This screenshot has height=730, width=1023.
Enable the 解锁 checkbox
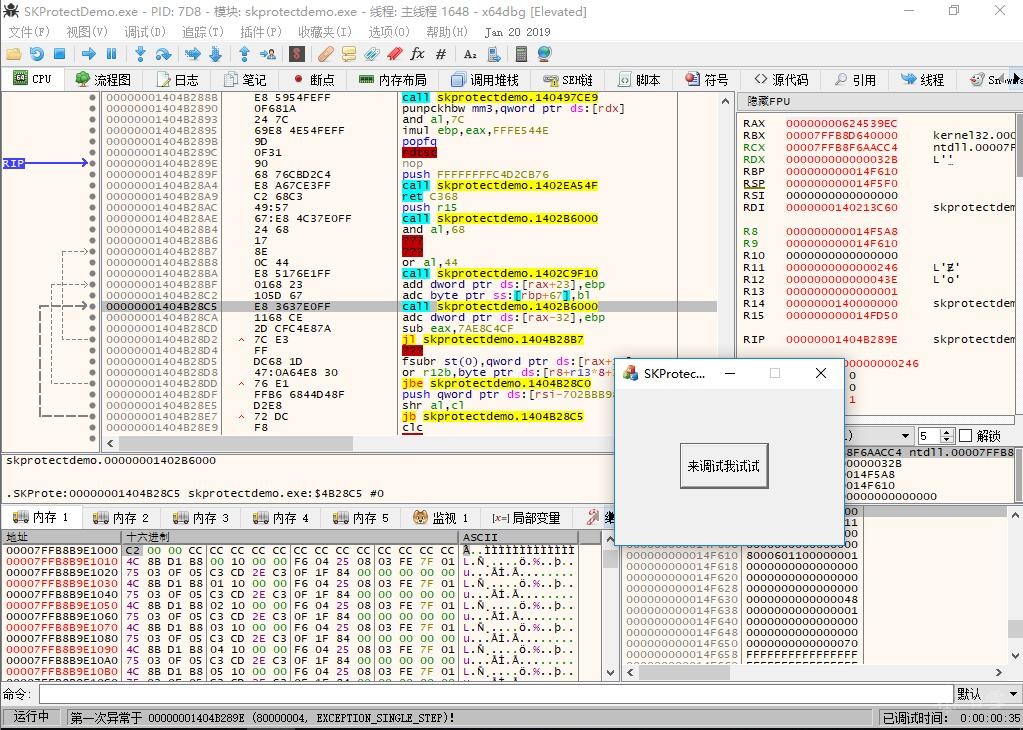965,436
